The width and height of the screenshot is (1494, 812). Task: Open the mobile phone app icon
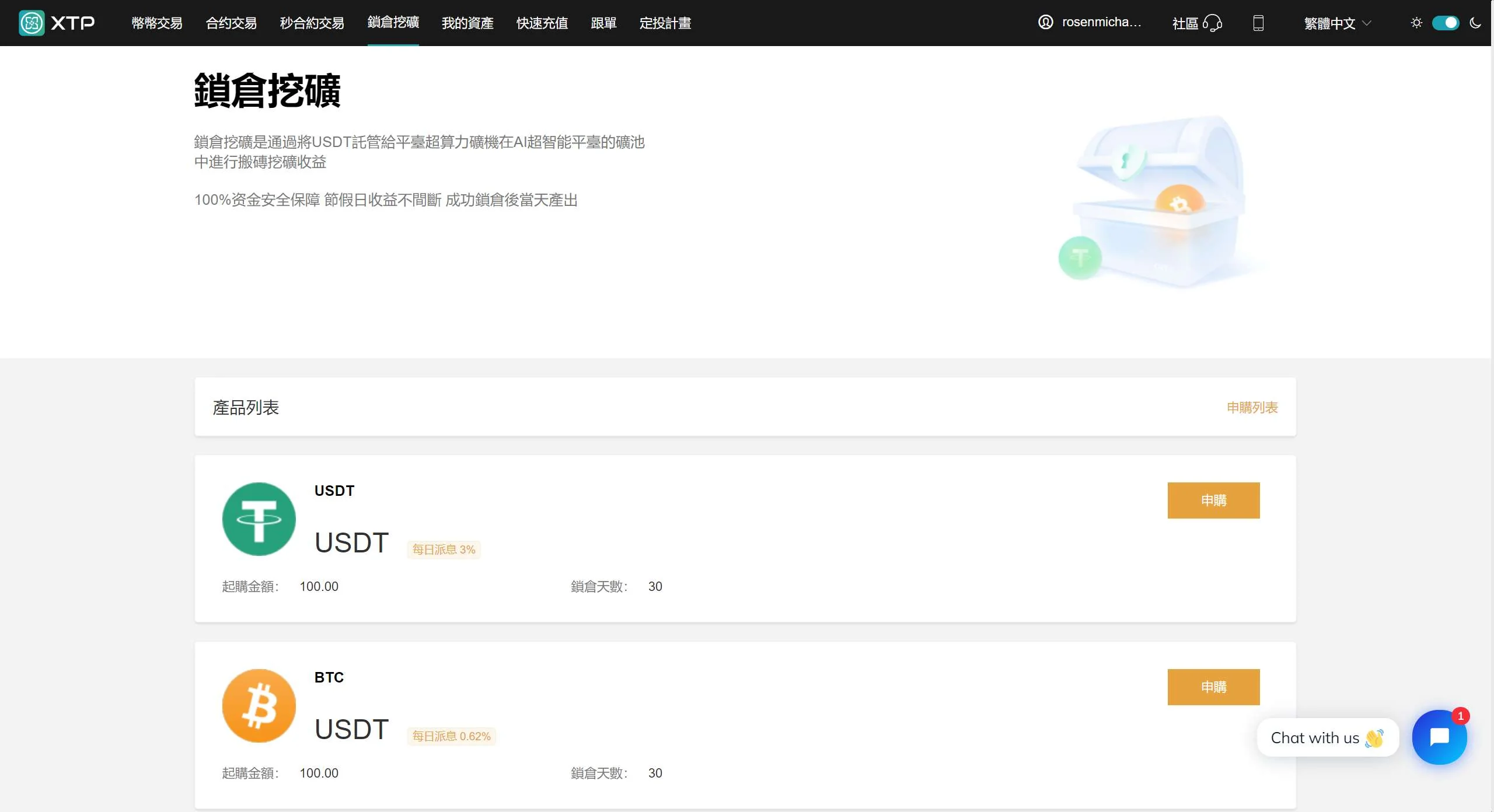[1258, 23]
